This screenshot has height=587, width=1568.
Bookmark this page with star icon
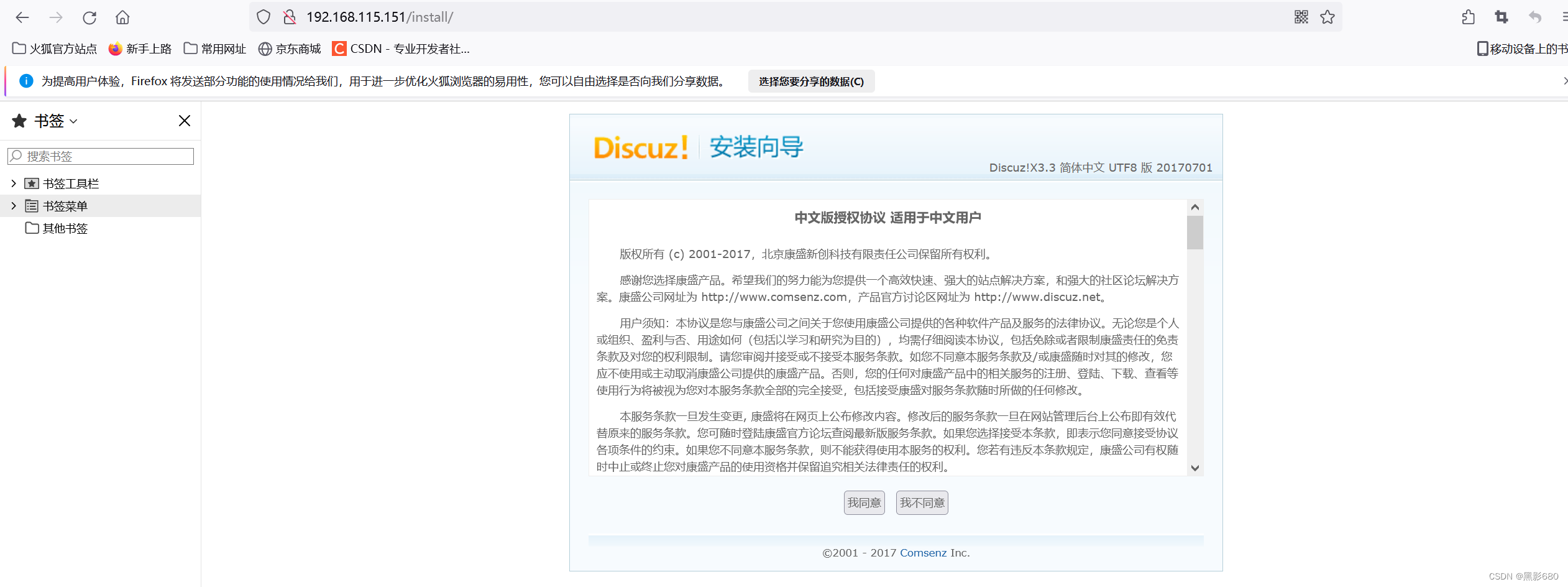(x=1327, y=17)
